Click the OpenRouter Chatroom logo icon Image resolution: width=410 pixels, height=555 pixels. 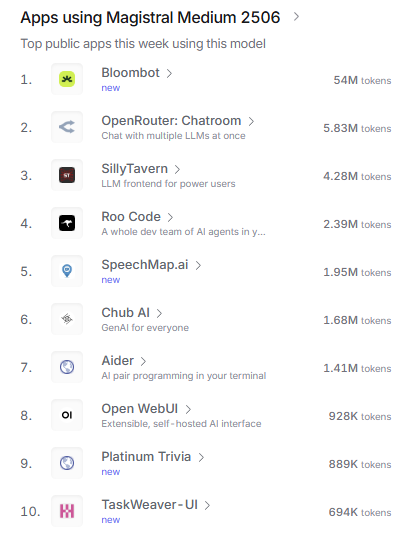pos(67,127)
